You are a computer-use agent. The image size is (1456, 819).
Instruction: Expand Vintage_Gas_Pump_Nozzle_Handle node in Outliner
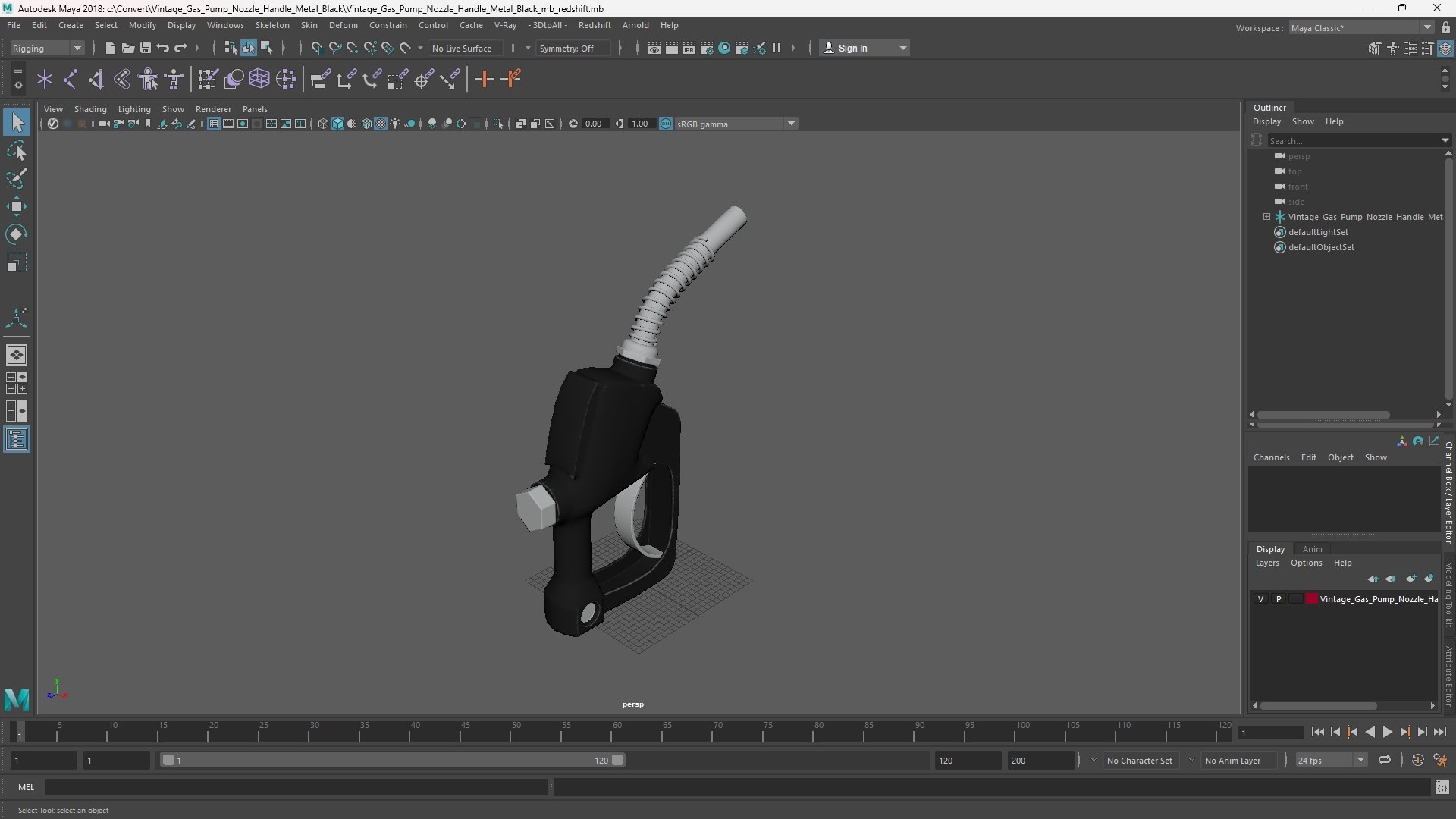click(x=1266, y=217)
